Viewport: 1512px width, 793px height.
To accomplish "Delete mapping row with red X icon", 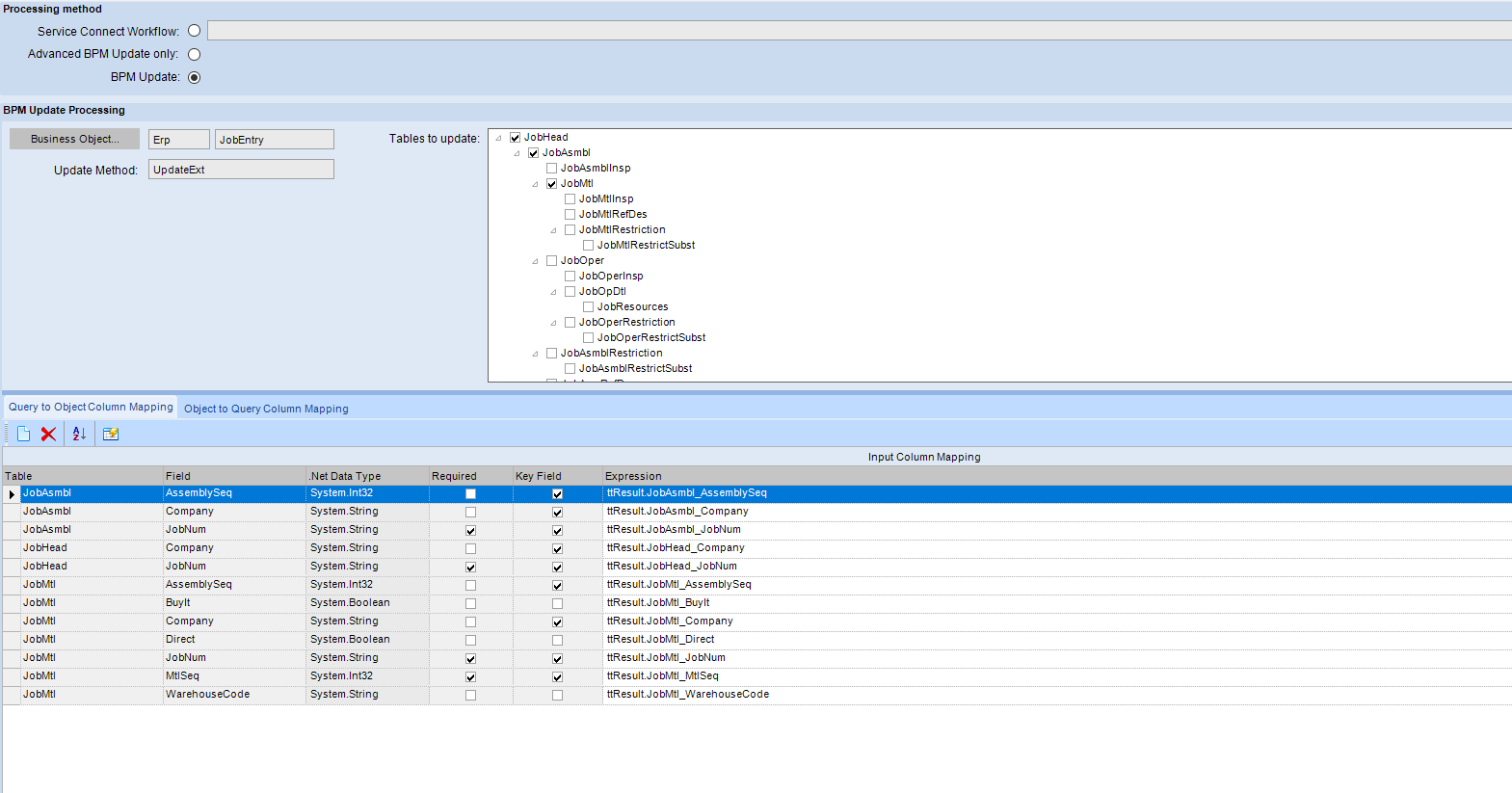I will [x=48, y=434].
